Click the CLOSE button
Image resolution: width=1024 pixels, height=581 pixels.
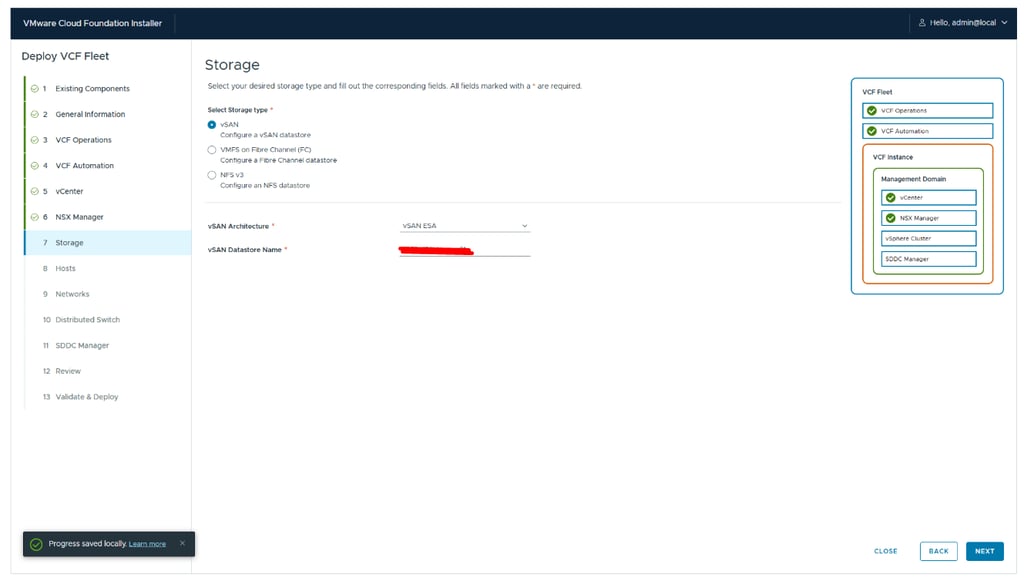pos(886,552)
